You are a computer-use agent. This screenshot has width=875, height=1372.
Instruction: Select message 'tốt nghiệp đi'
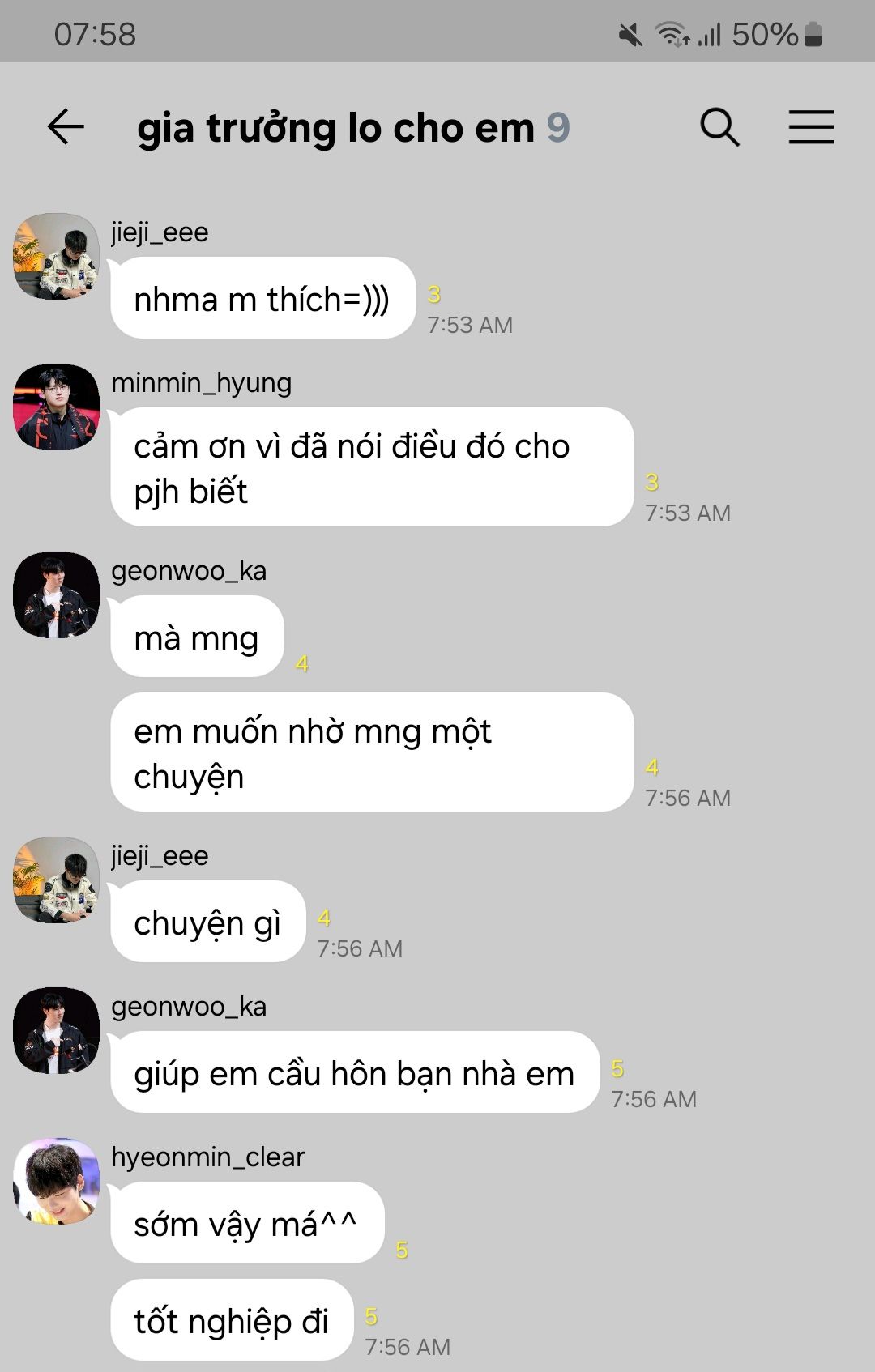coord(232,1320)
